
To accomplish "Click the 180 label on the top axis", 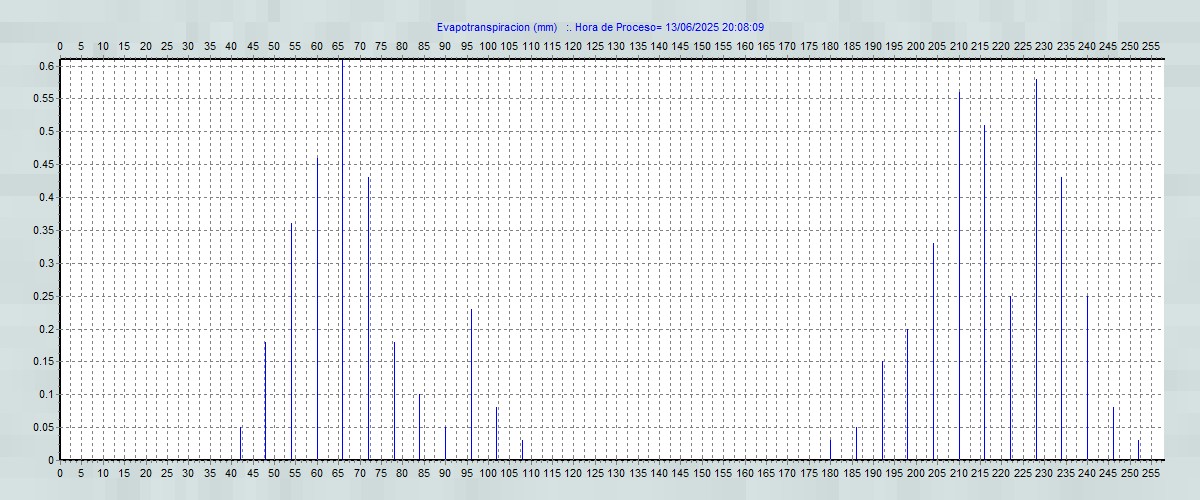I will coord(830,47).
